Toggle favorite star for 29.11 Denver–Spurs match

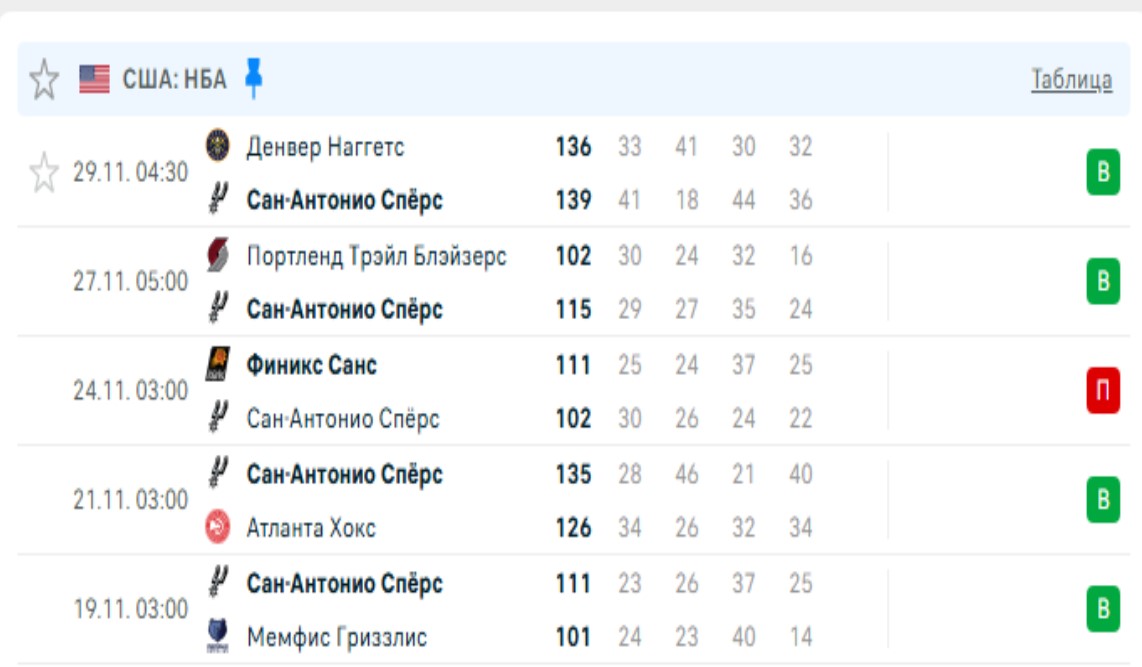[43, 173]
